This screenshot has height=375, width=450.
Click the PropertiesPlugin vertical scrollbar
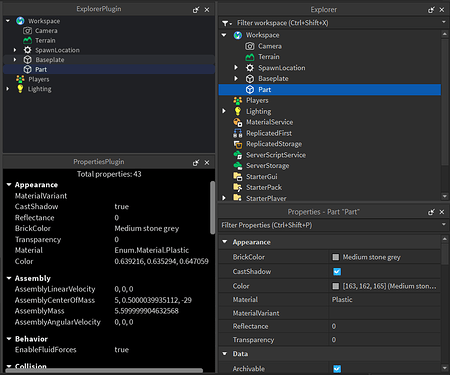click(212, 207)
